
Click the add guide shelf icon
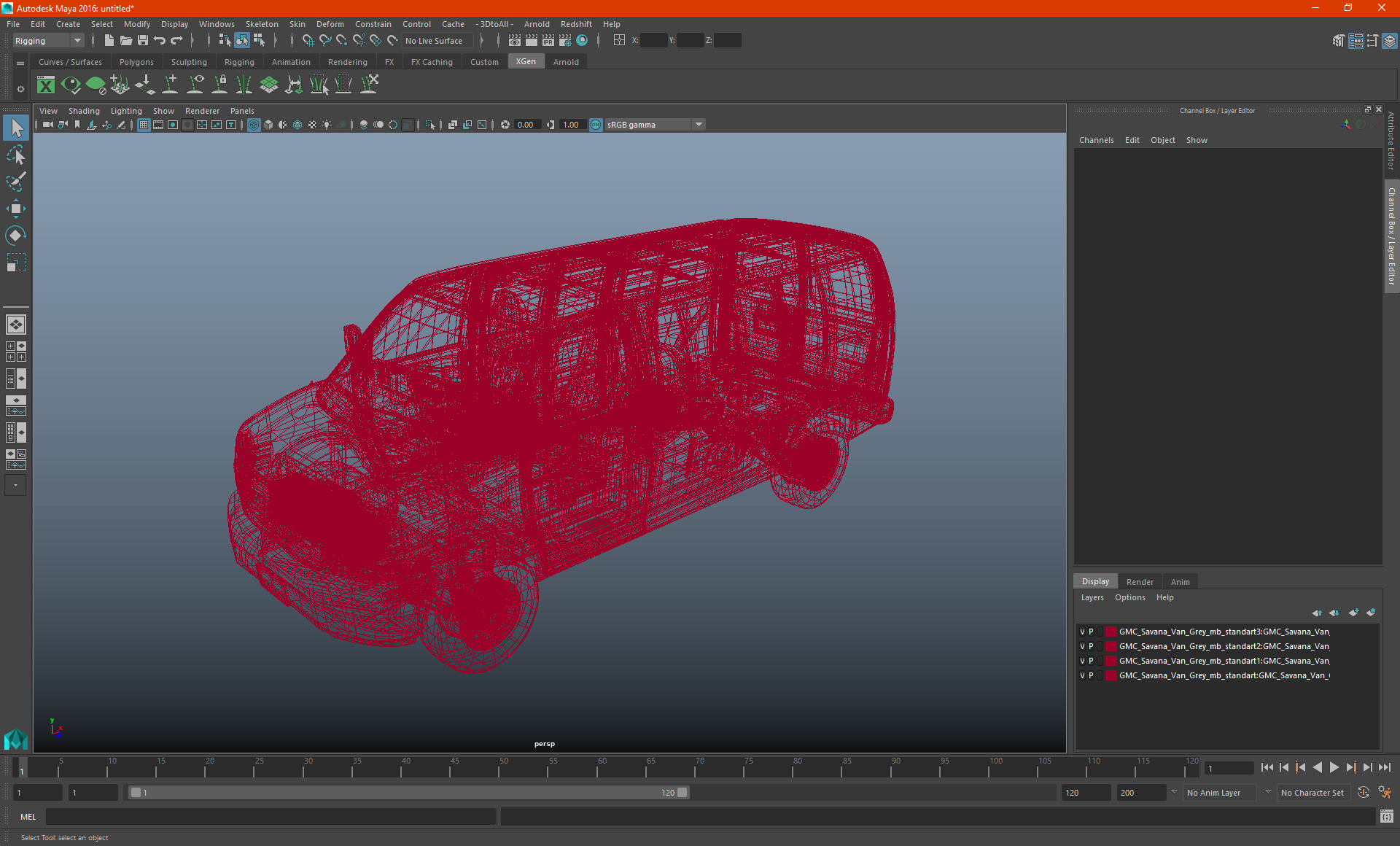(170, 85)
